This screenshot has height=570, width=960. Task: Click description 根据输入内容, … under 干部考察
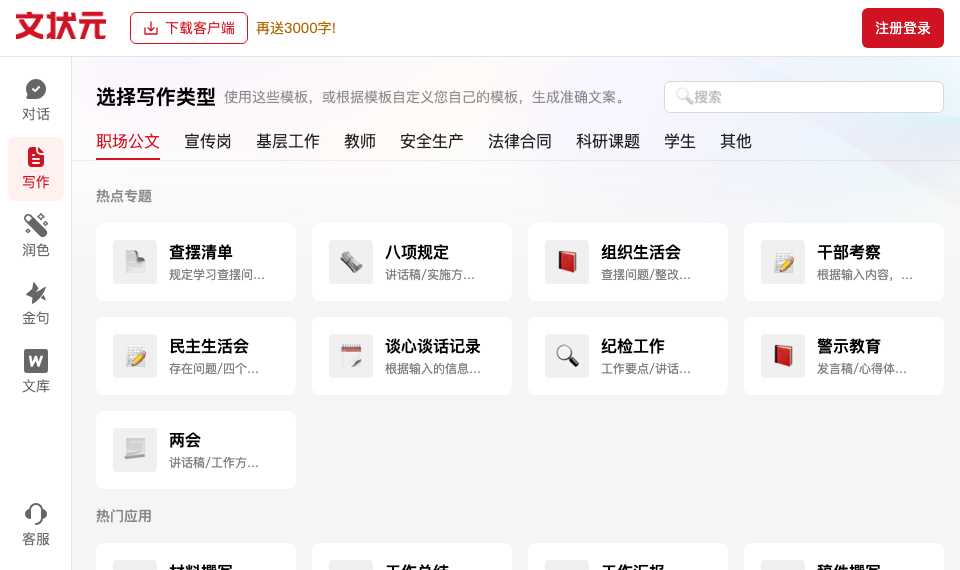click(864, 275)
